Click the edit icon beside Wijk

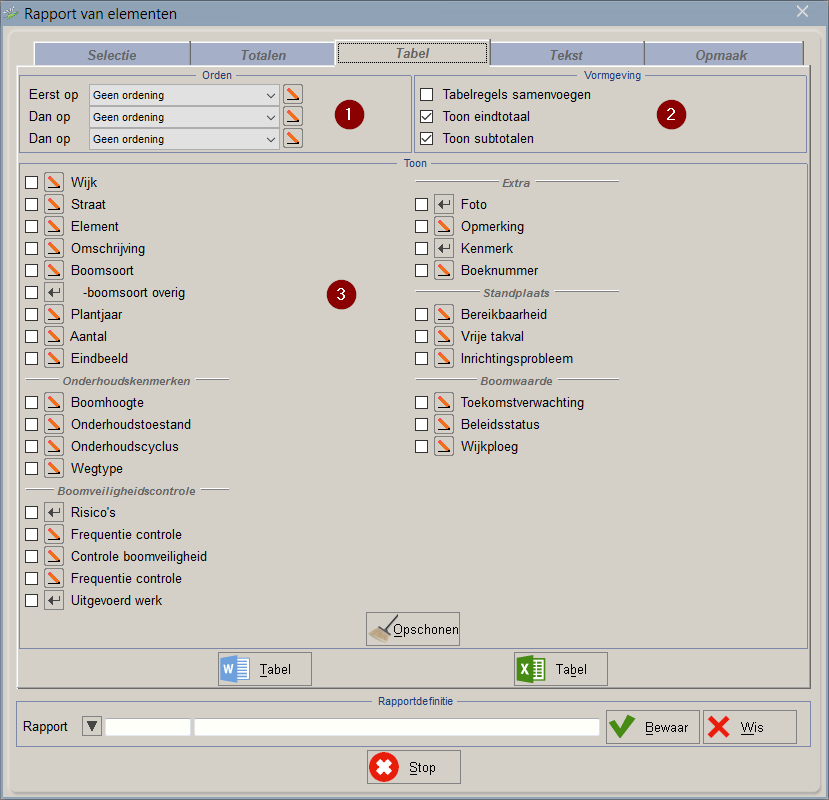[54, 182]
